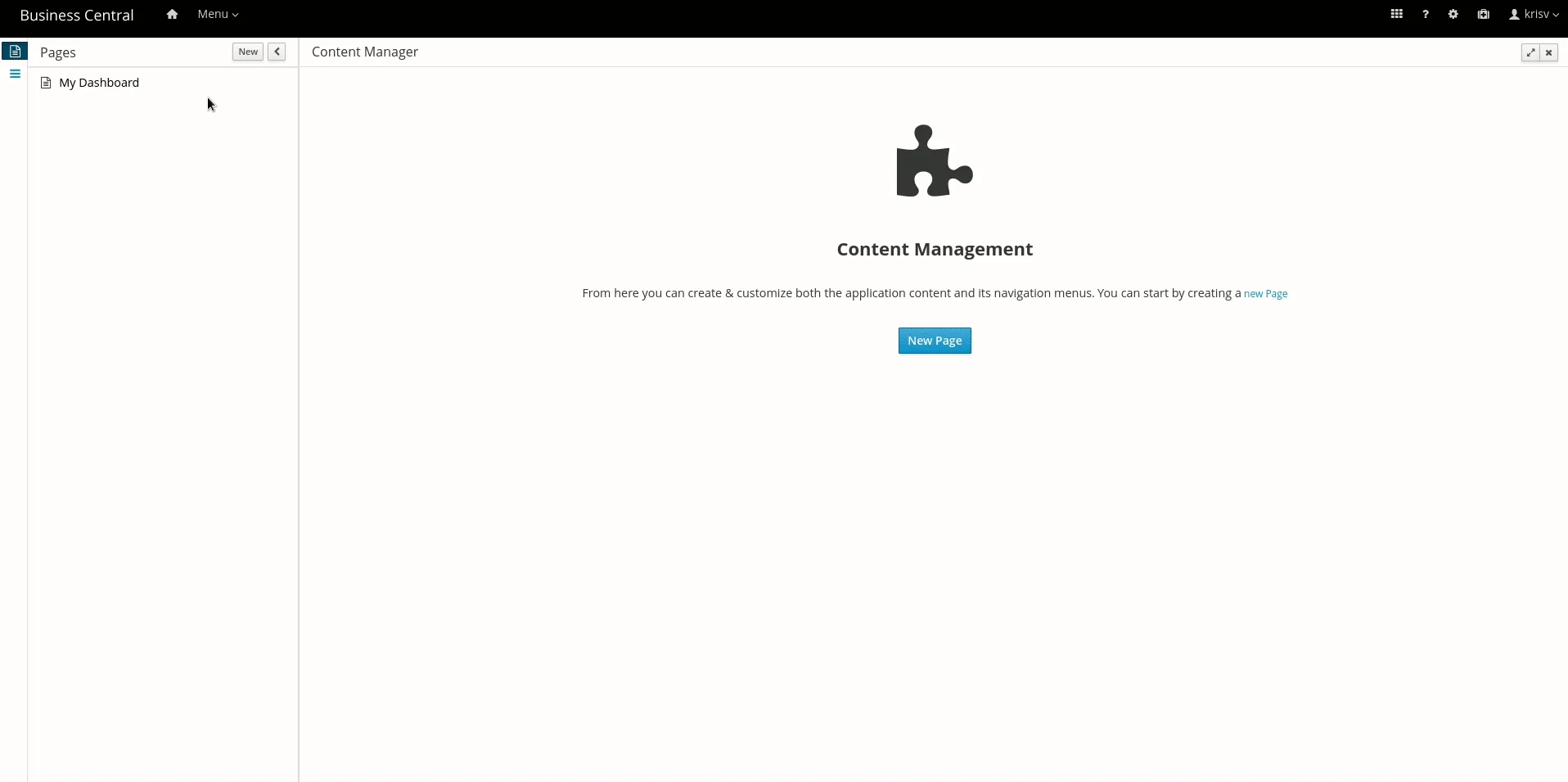Viewport: 1568px width, 782px height.
Task: Open the apps grid icon
Action: click(1397, 15)
